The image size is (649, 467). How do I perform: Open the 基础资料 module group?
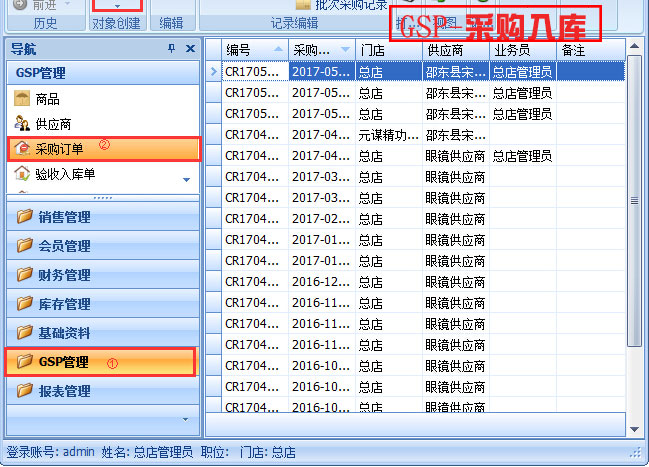(64, 333)
